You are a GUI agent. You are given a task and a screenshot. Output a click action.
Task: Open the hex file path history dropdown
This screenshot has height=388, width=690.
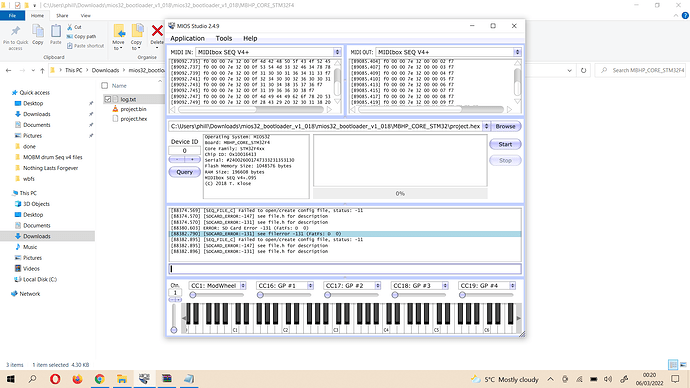[x=486, y=126]
